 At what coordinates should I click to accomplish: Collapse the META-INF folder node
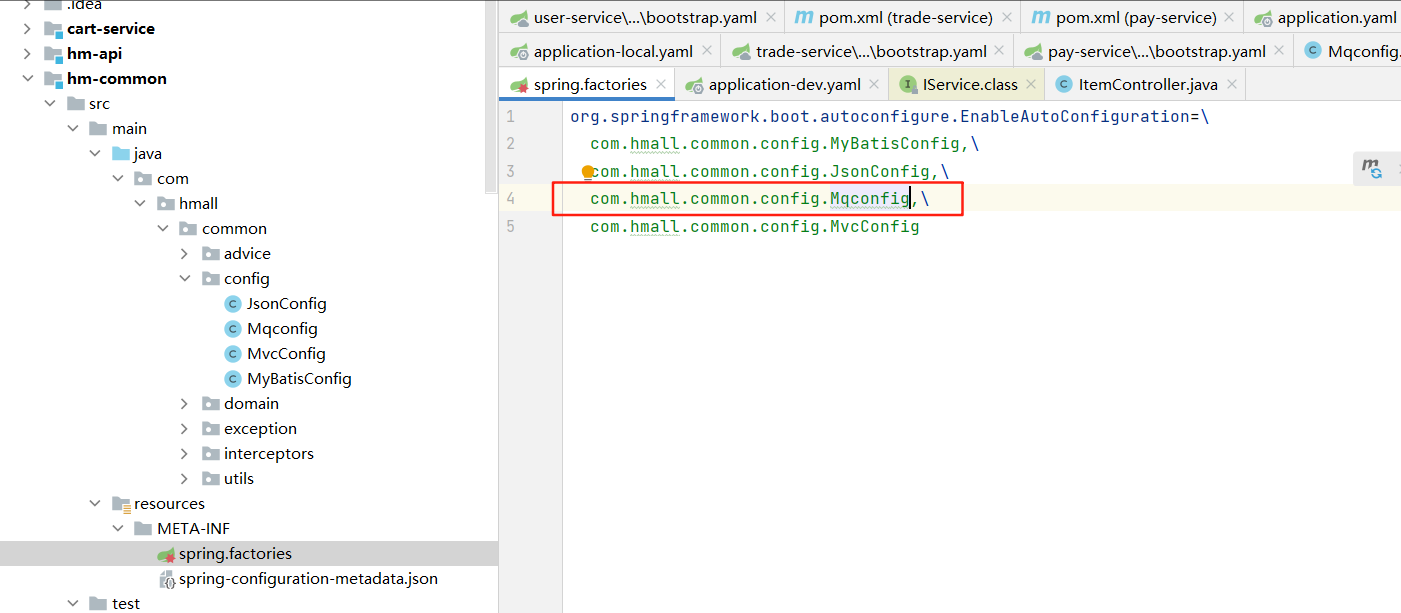coord(118,529)
